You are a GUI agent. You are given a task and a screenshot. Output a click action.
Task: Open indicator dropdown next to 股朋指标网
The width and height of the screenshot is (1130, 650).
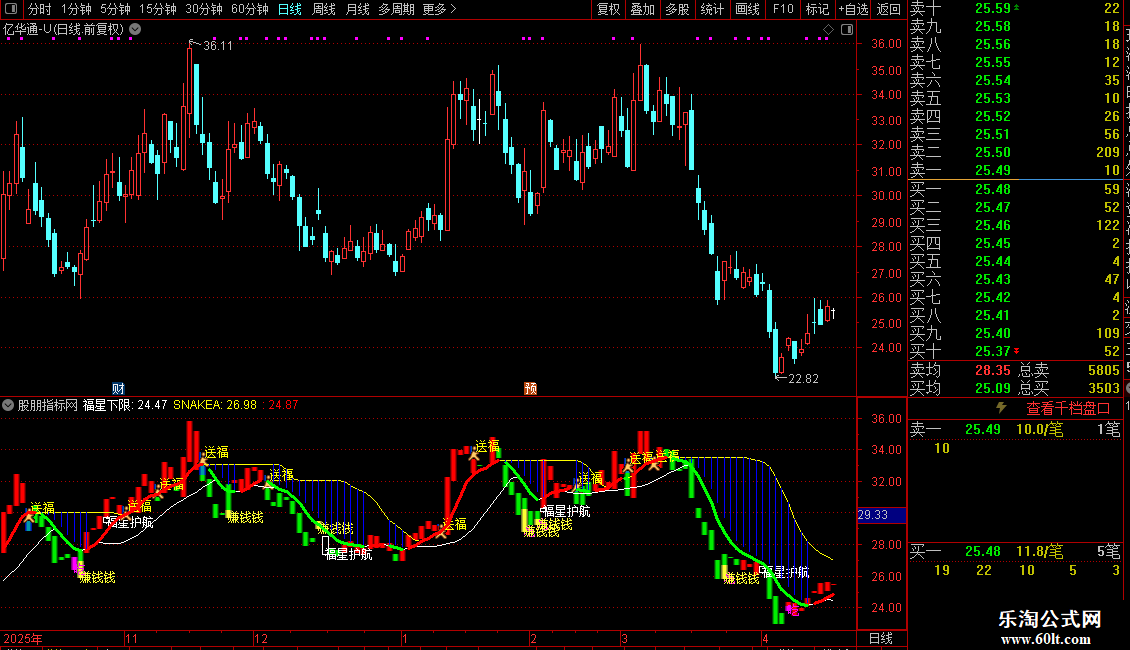(x=8, y=405)
